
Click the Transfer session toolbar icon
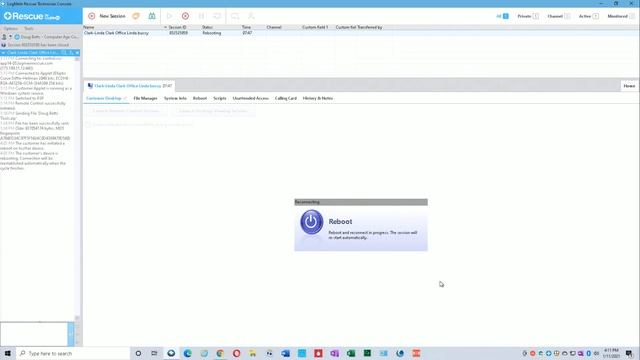(217, 16)
